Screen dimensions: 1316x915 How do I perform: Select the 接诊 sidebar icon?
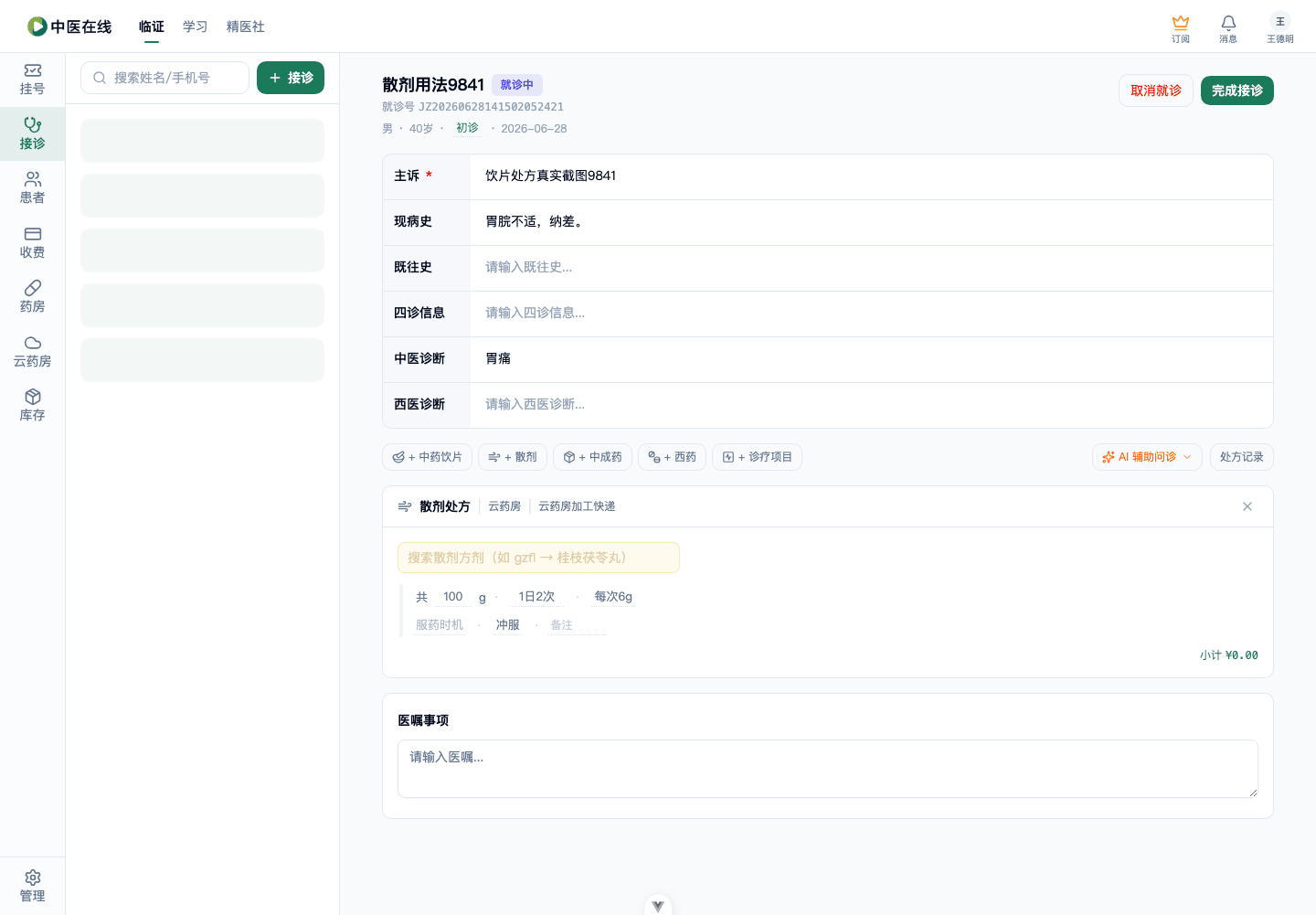pyautogui.click(x=32, y=134)
